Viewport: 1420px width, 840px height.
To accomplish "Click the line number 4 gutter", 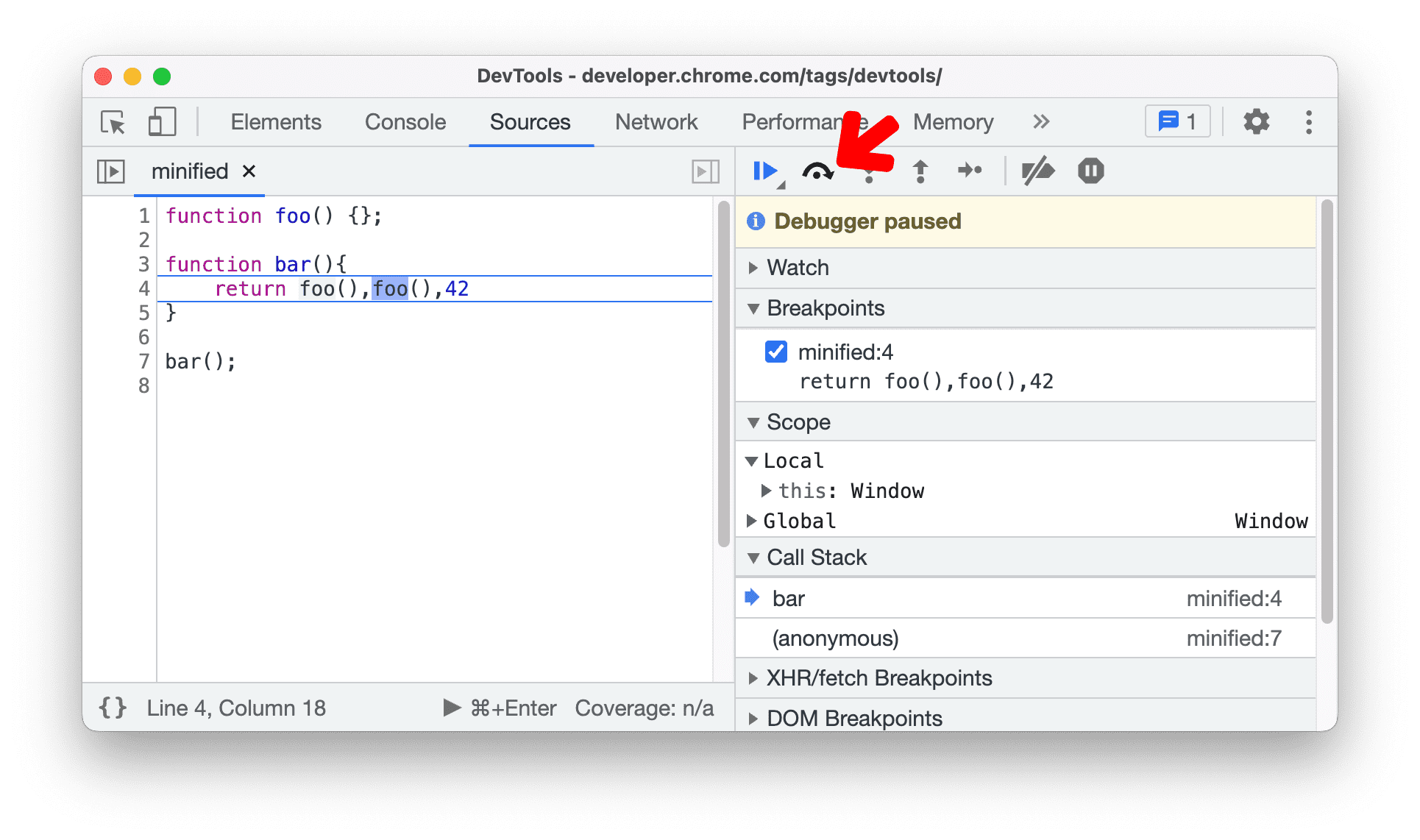I will click(x=143, y=289).
